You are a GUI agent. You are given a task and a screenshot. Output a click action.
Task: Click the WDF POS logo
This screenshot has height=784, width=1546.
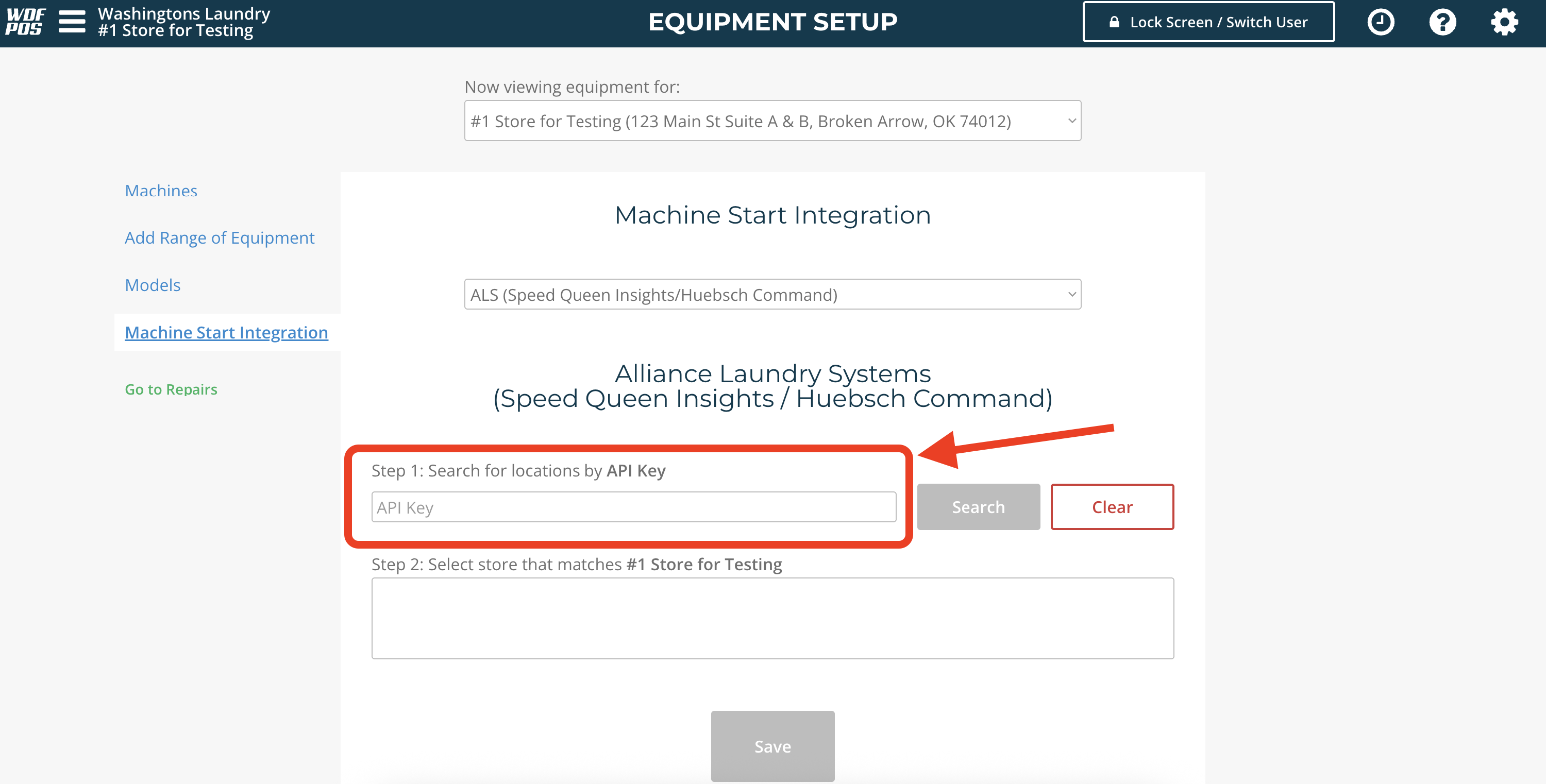tap(25, 22)
